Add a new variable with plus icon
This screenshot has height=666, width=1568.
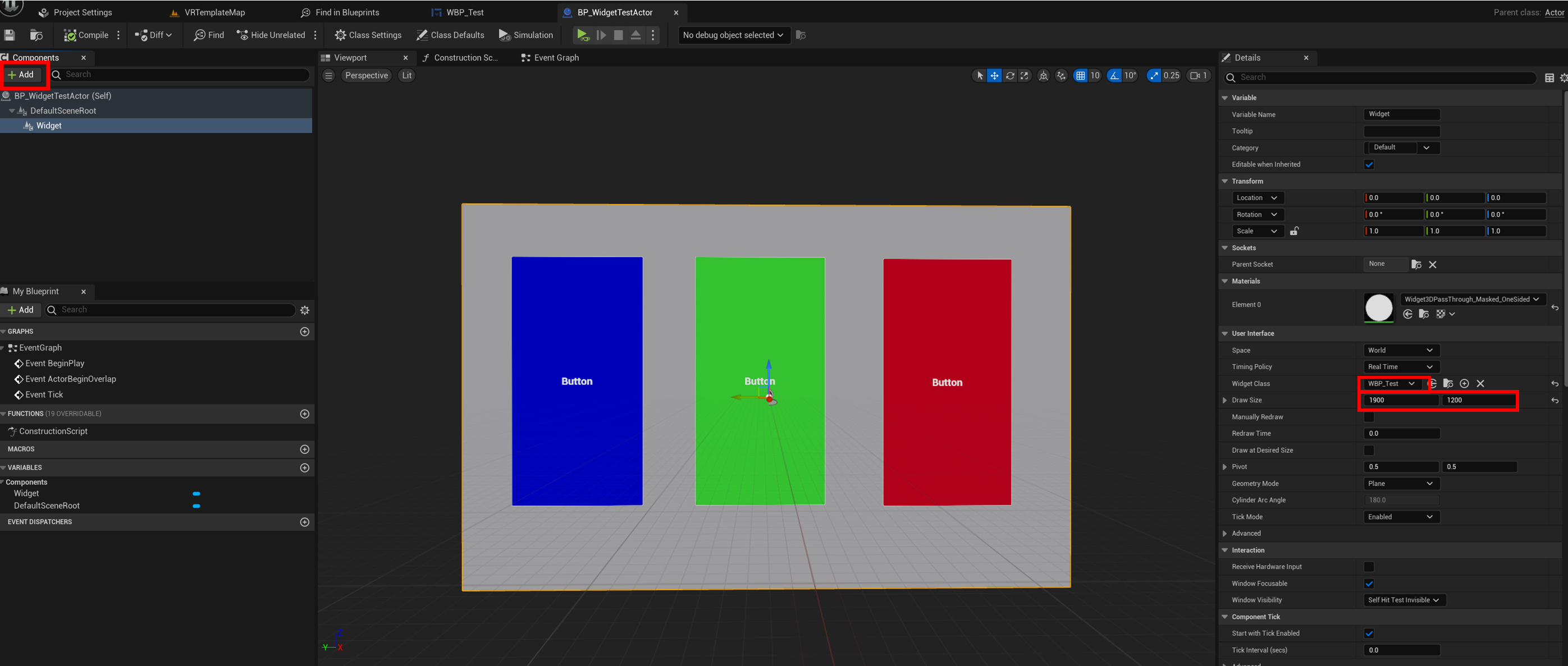click(x=305, y=468)
